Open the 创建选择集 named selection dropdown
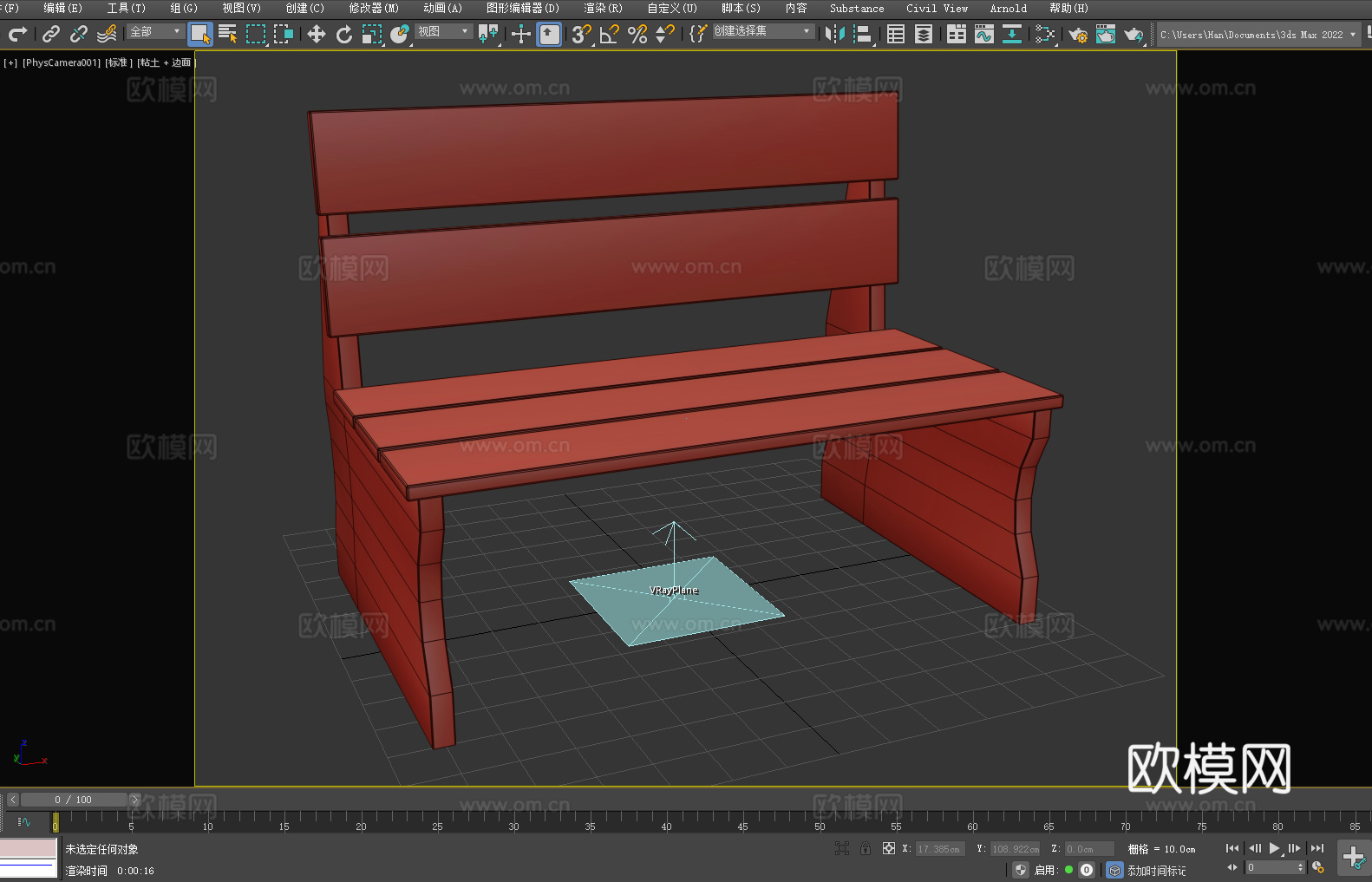 [763, 31]
